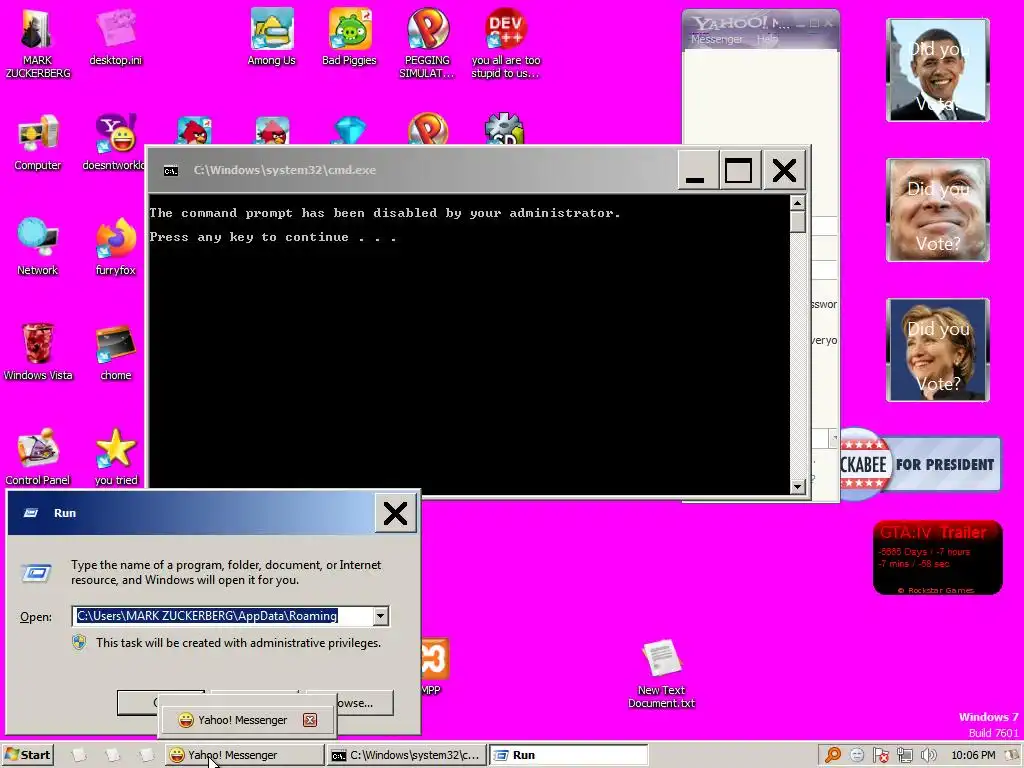Screen dimensions: 1024x768
Task: Open the Action Center flag tray icon
Action: [x=881, y=755]
